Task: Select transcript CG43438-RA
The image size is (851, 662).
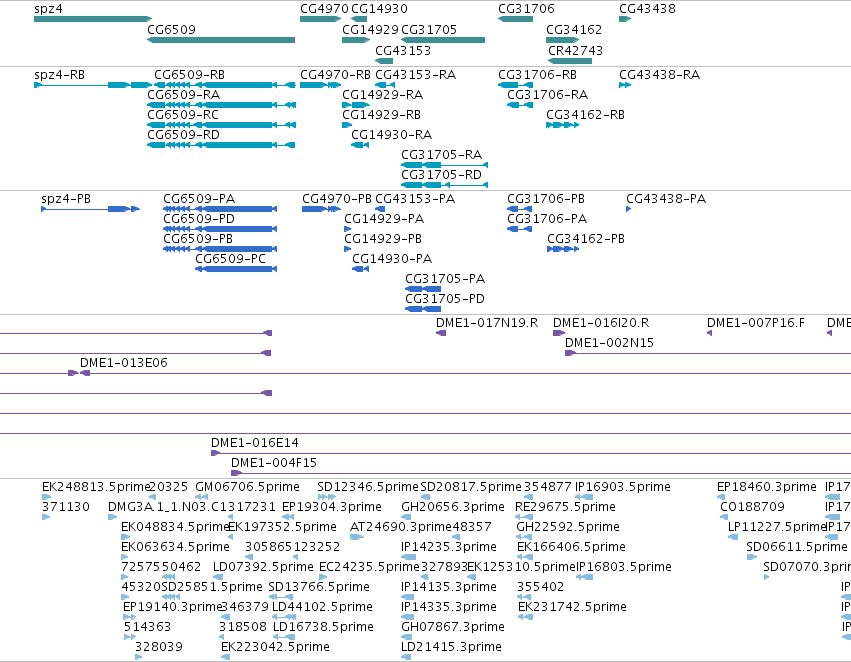Action: [625, 85]
